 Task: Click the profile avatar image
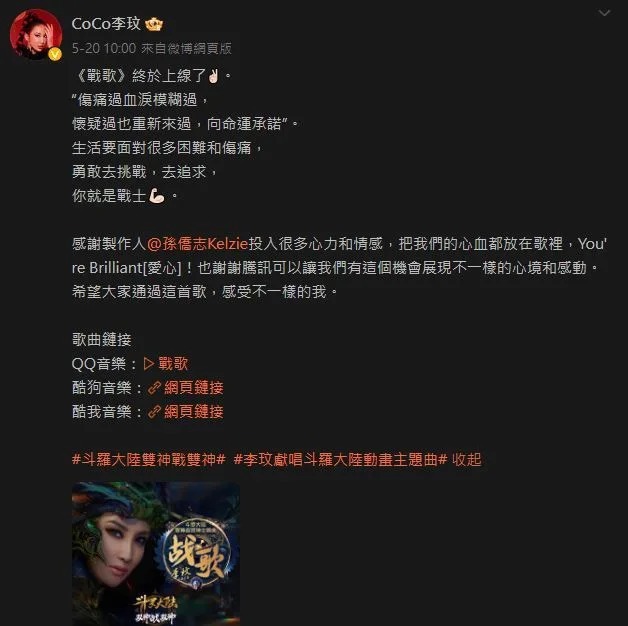click(36, 34)
